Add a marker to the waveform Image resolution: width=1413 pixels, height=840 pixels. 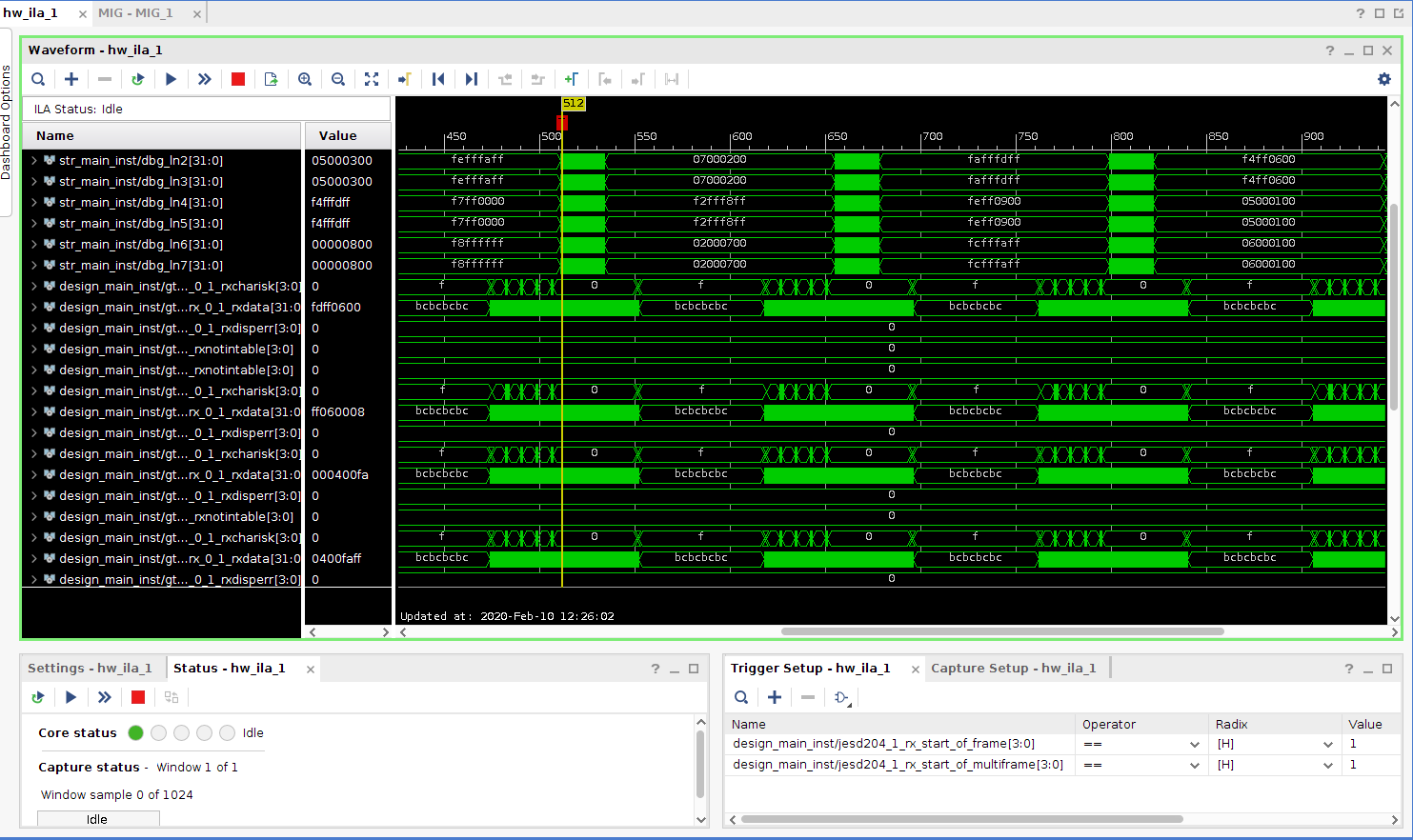click(x=571, y=79)
